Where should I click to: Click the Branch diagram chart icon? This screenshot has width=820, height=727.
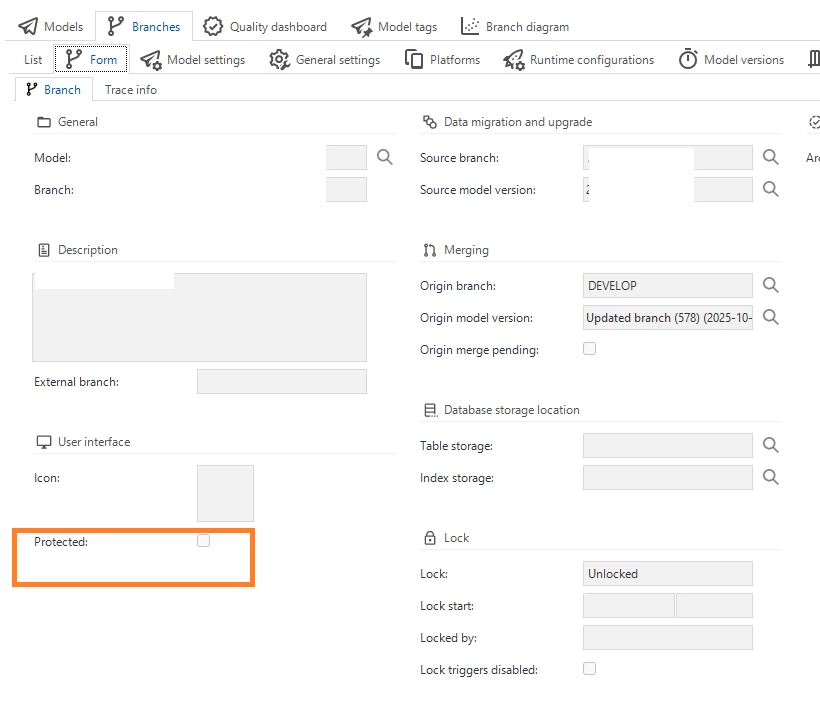tap(470, 26)
